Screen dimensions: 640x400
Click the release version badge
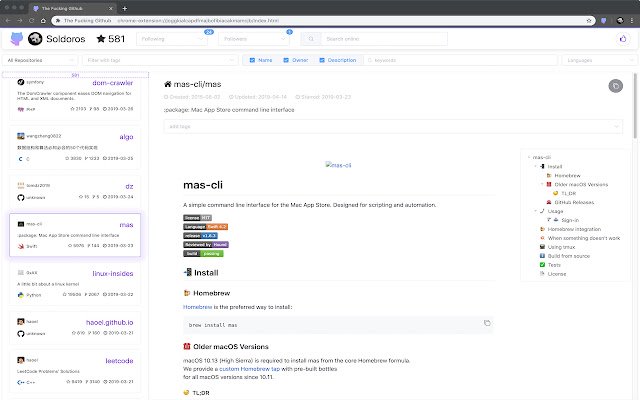click(200, 236)
